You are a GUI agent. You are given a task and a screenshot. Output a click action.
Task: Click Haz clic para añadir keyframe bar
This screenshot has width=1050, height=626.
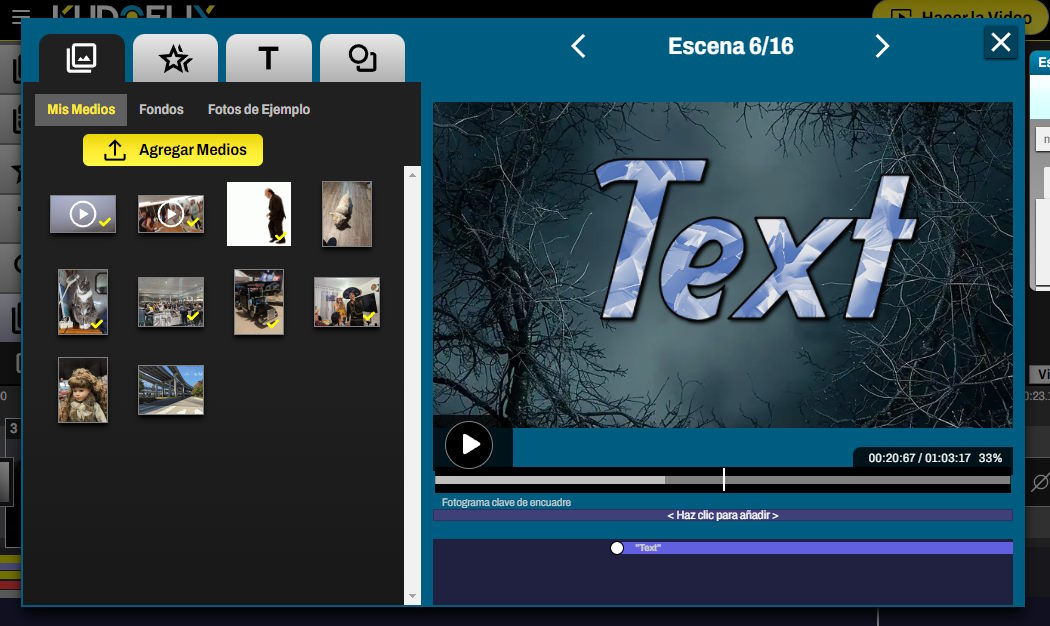[x=722, y=515]
